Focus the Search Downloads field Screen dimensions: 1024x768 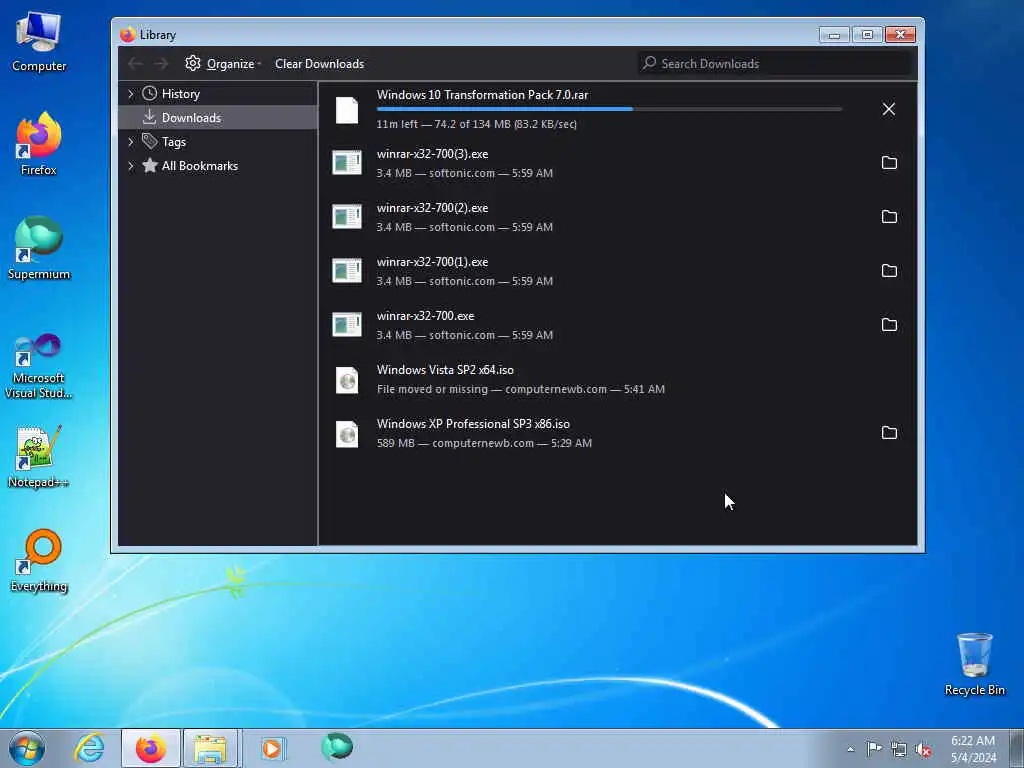[x=775, y=63]
